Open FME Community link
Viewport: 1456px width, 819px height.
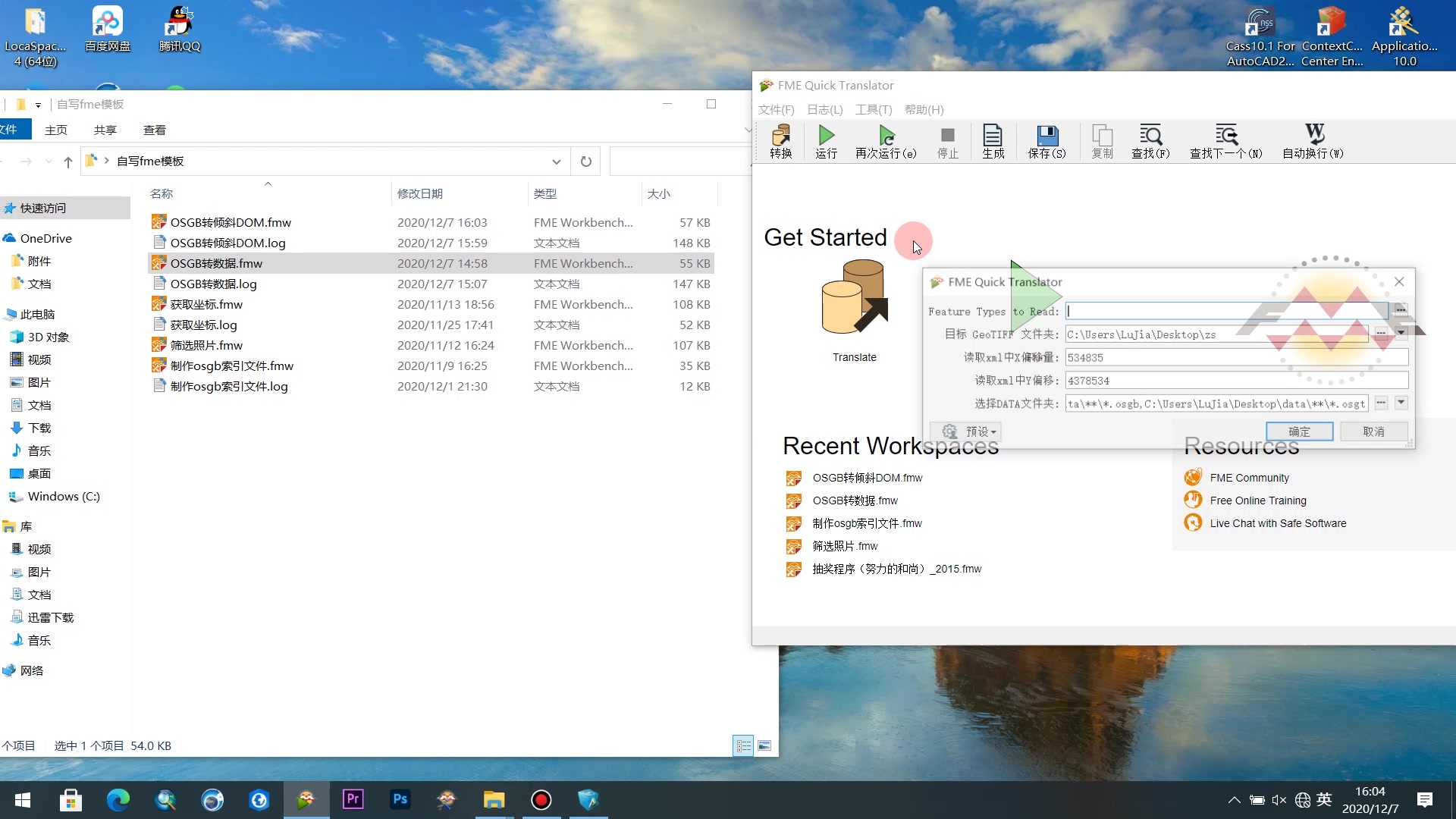tap(1249, 478)
